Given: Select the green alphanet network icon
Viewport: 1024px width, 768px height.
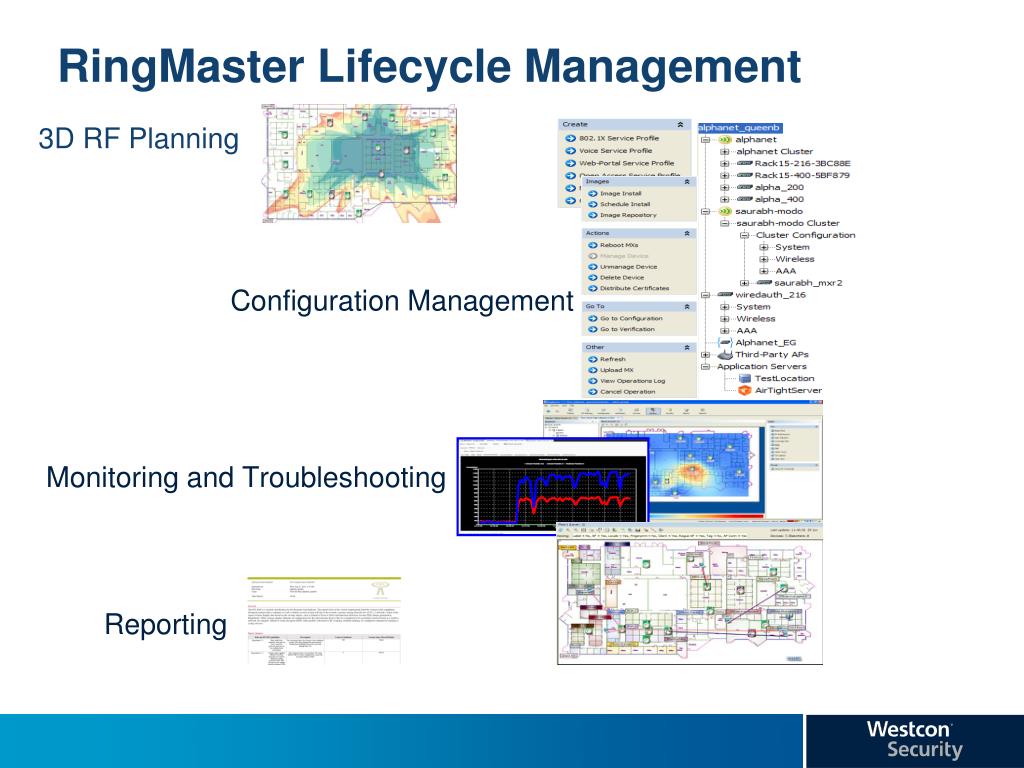Looking at the screenshot, I should [x=724, y=140].
